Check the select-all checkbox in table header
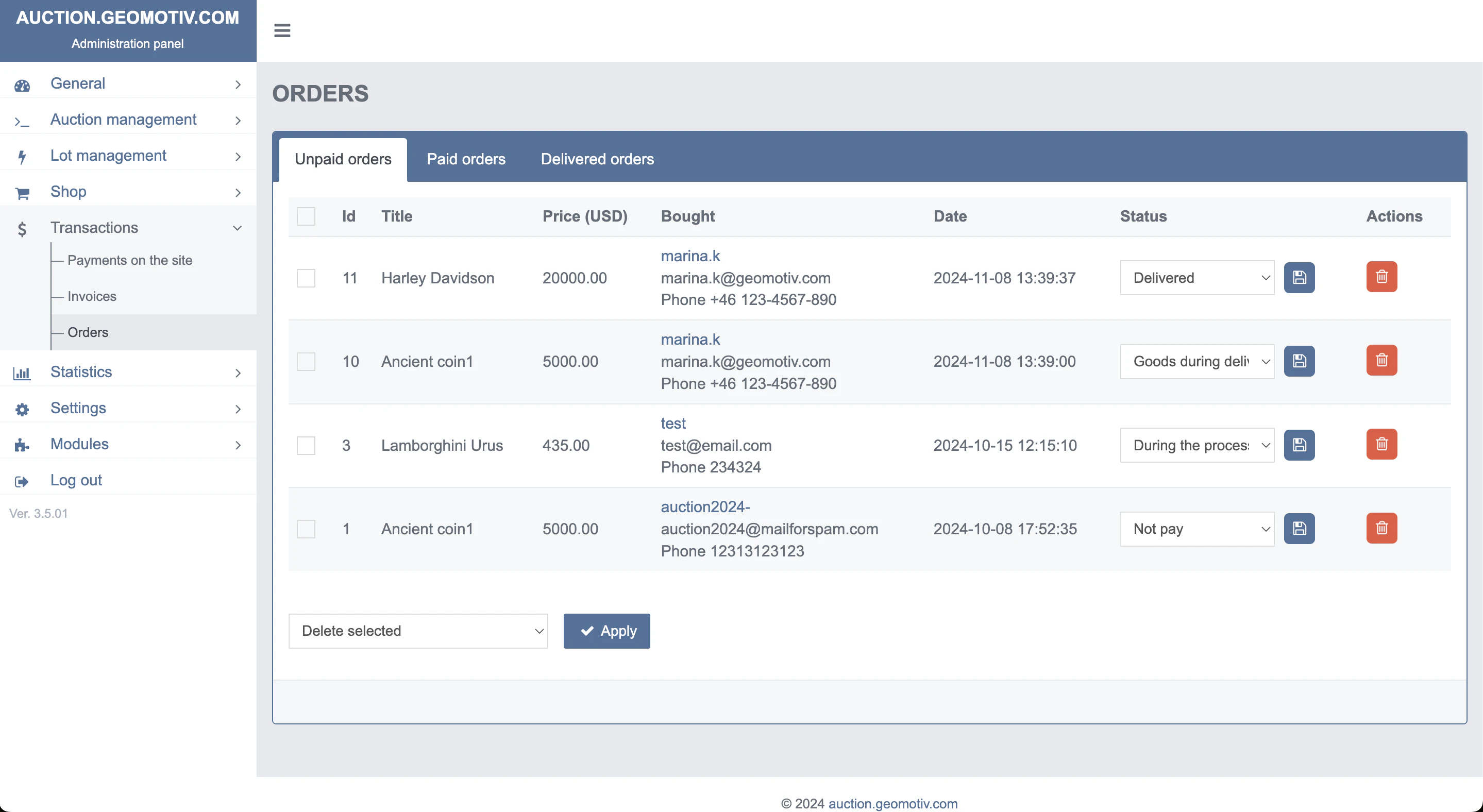The image size is (1483, 812). 306,216
